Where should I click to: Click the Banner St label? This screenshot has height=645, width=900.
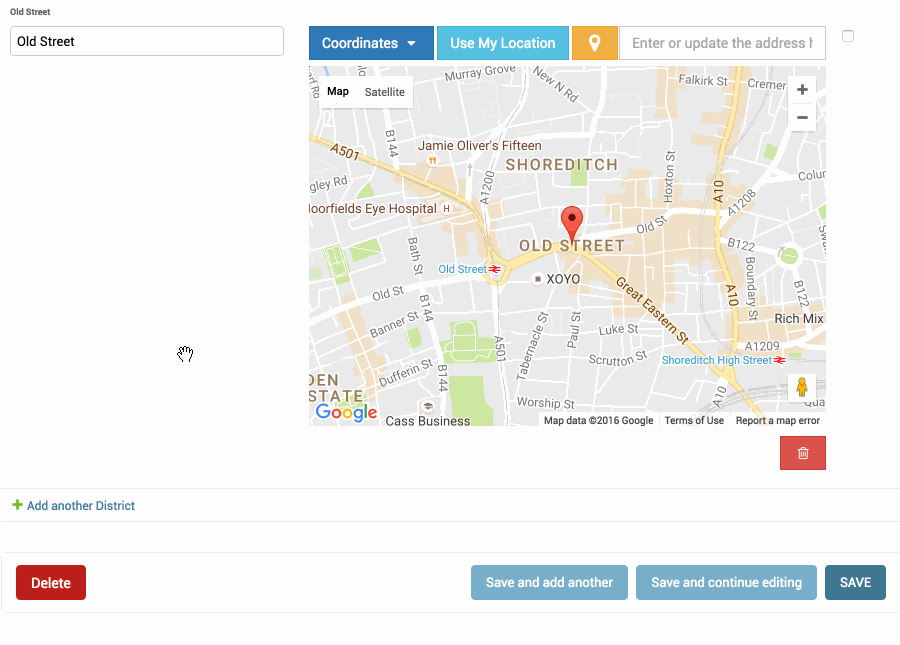click(394, 325)
